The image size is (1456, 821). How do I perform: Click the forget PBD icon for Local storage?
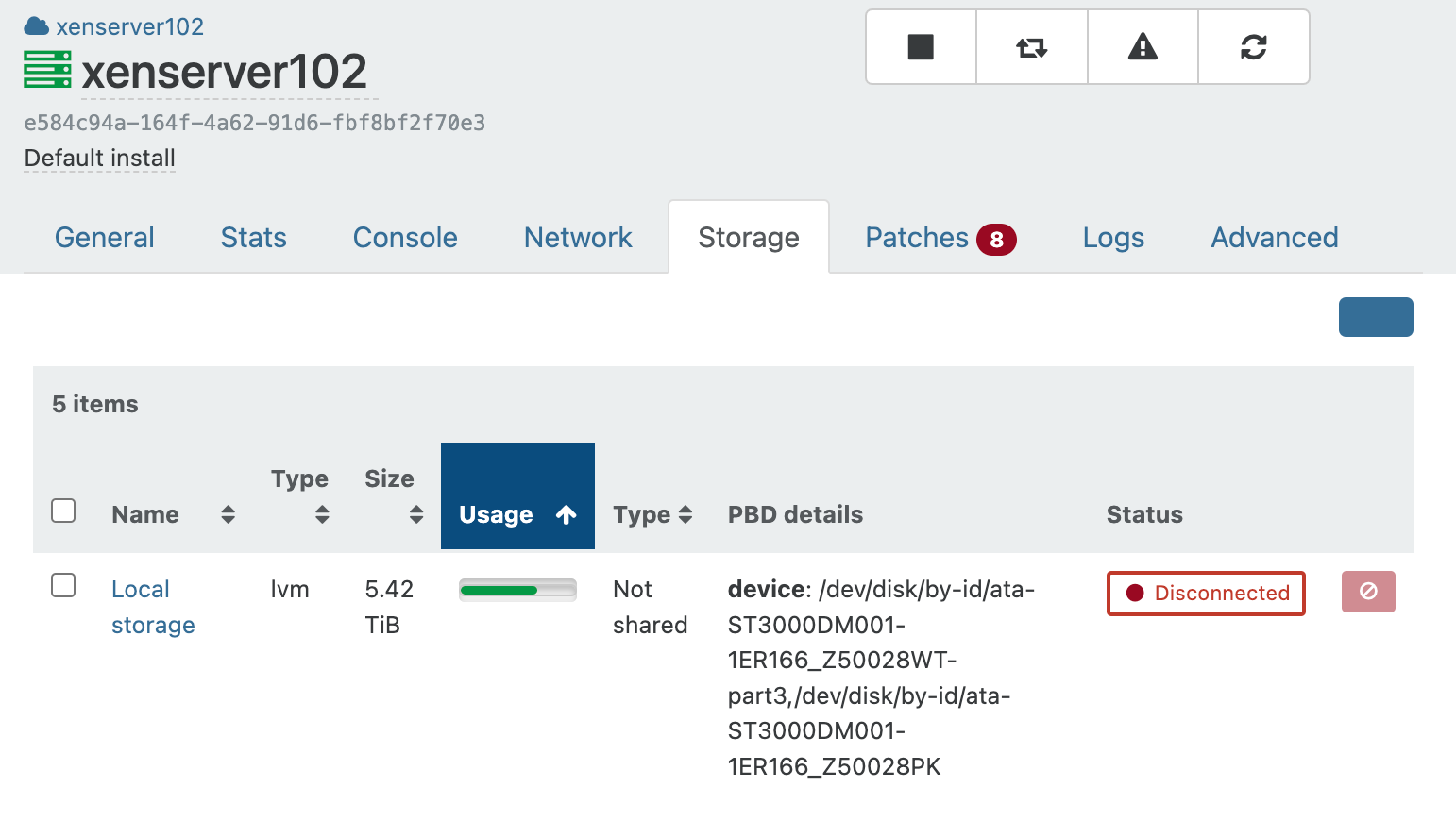pos(1368,592)
